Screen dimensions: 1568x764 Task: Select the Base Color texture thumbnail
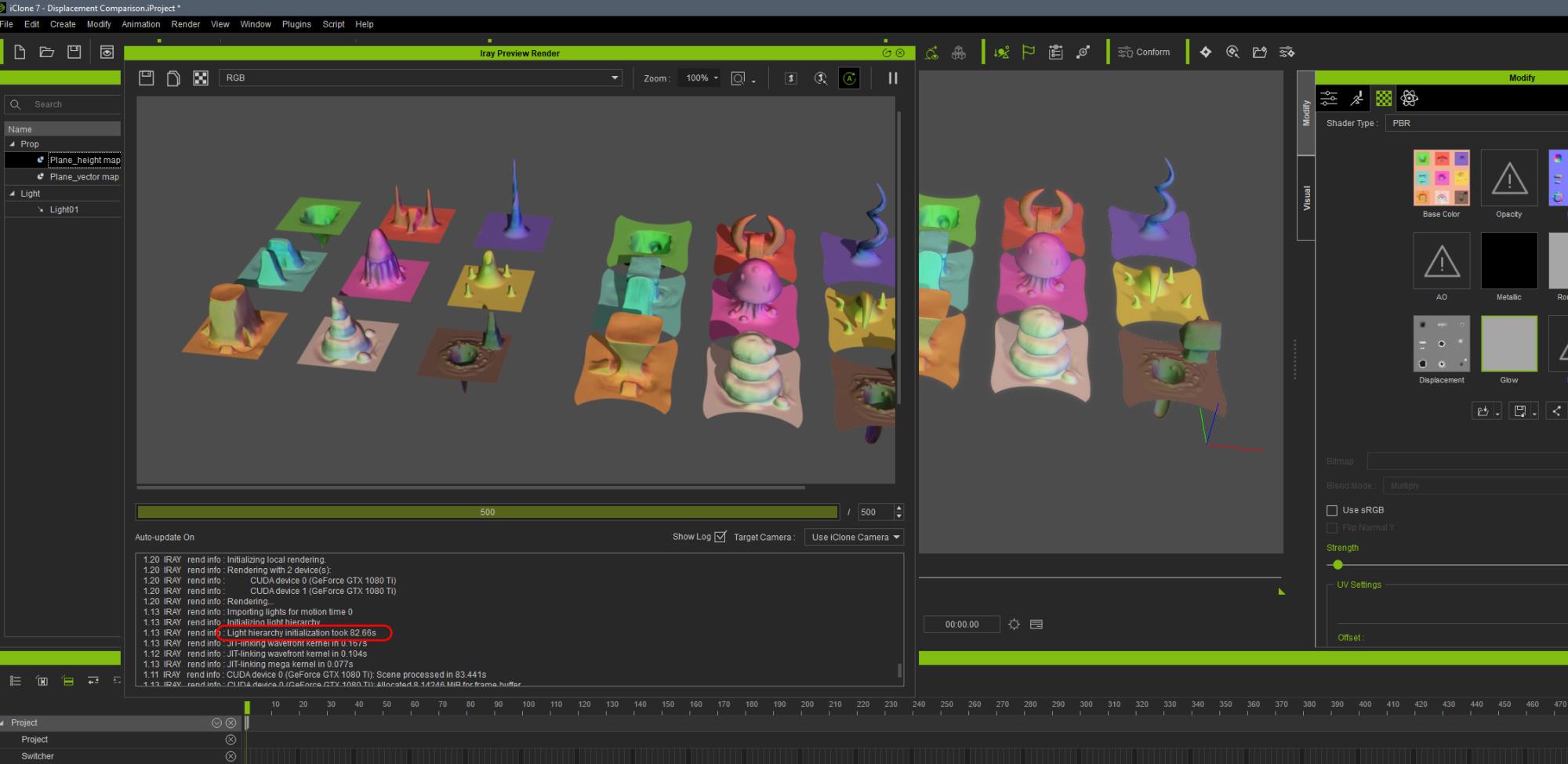coord(1441,178)
